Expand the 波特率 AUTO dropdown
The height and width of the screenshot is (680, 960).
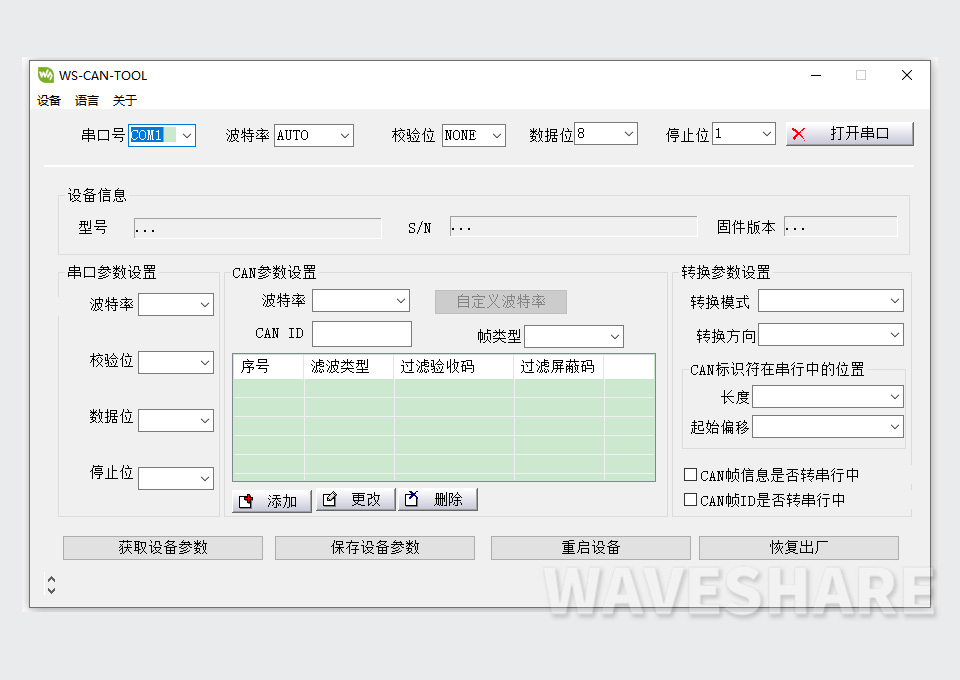(x=344, y=135)
